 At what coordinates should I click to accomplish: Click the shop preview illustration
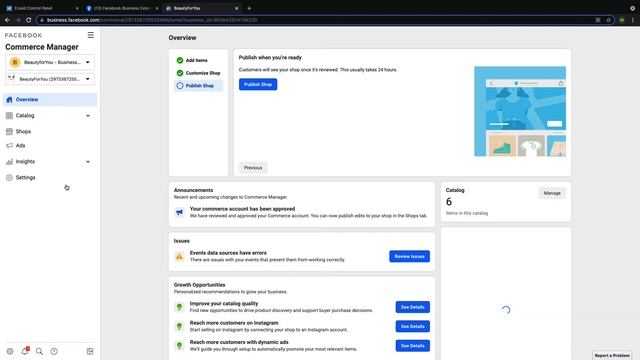pyautogui.click(x=520, y=111)
